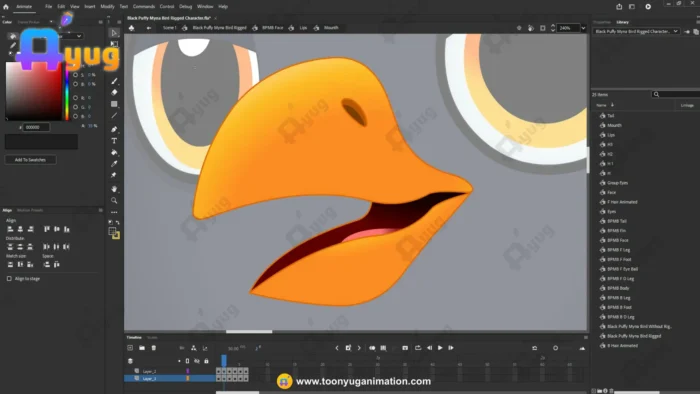Step forward one frame

tap(451, 348)
